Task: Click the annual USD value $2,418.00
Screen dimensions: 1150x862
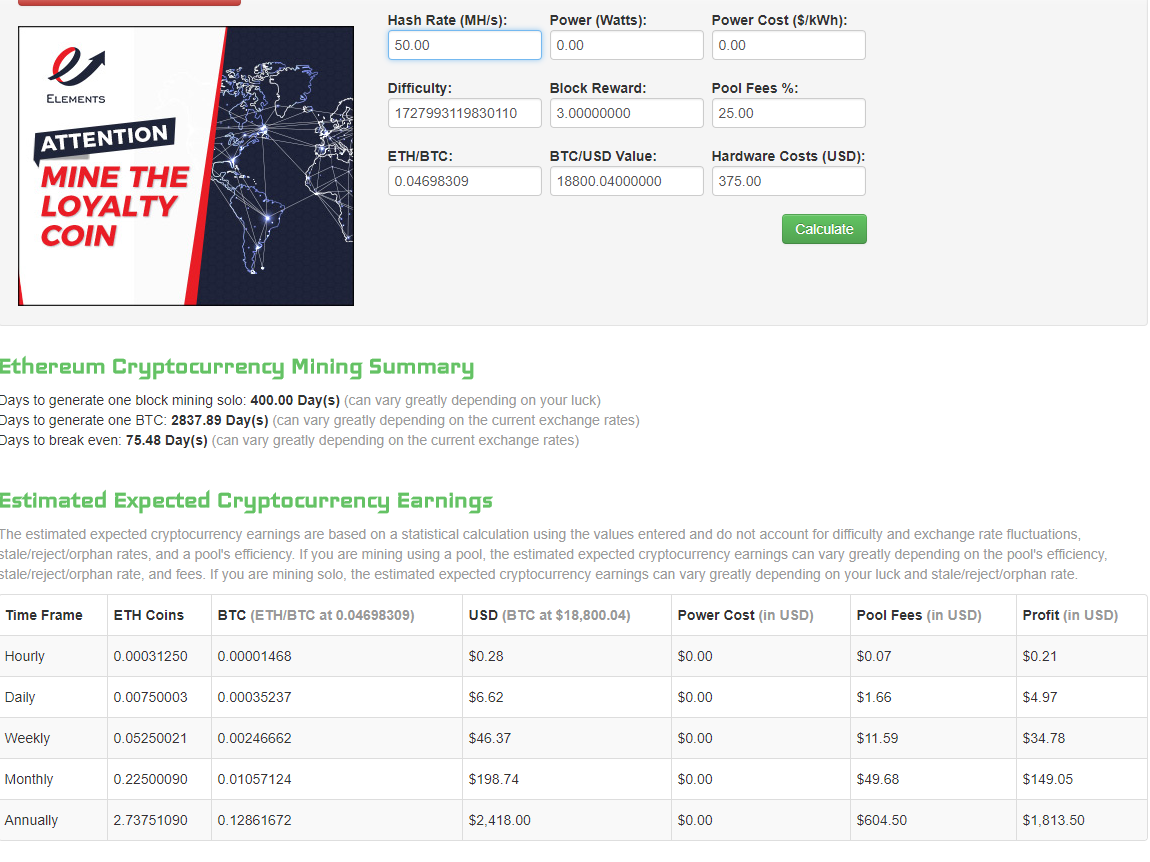Action: coord(499,820)
